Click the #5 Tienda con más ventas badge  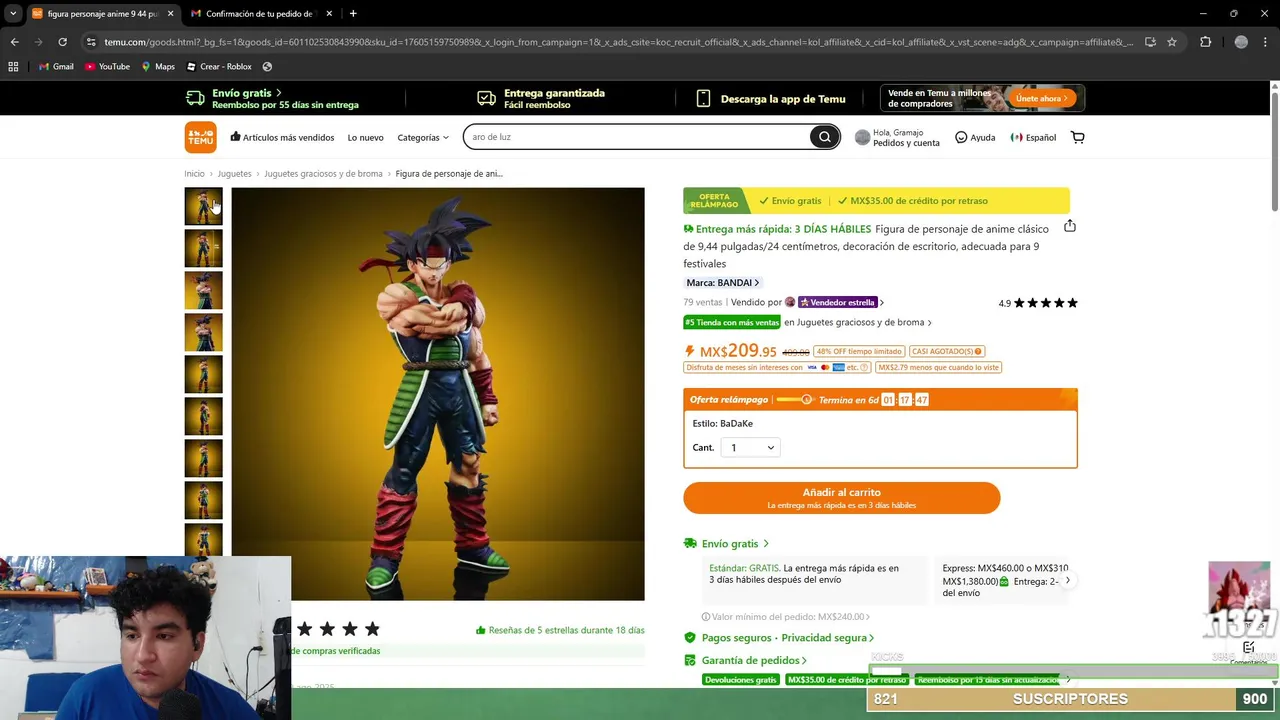pos(732,322)
